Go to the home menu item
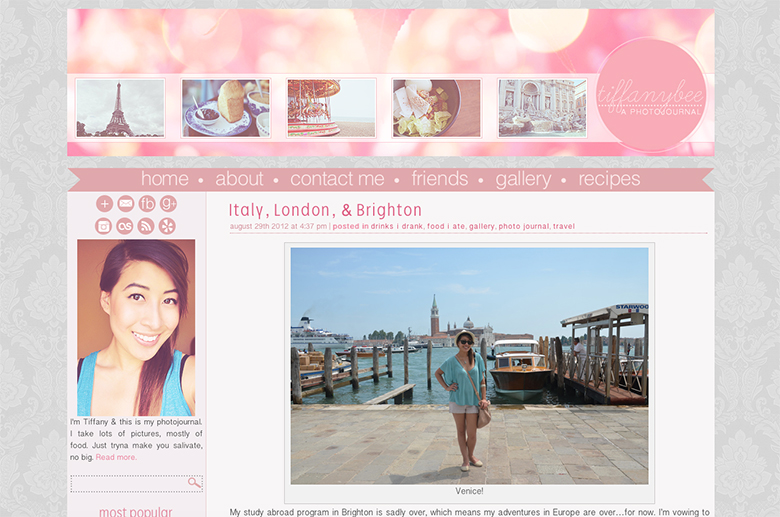The image size is (780, 517). coord(165,179)
